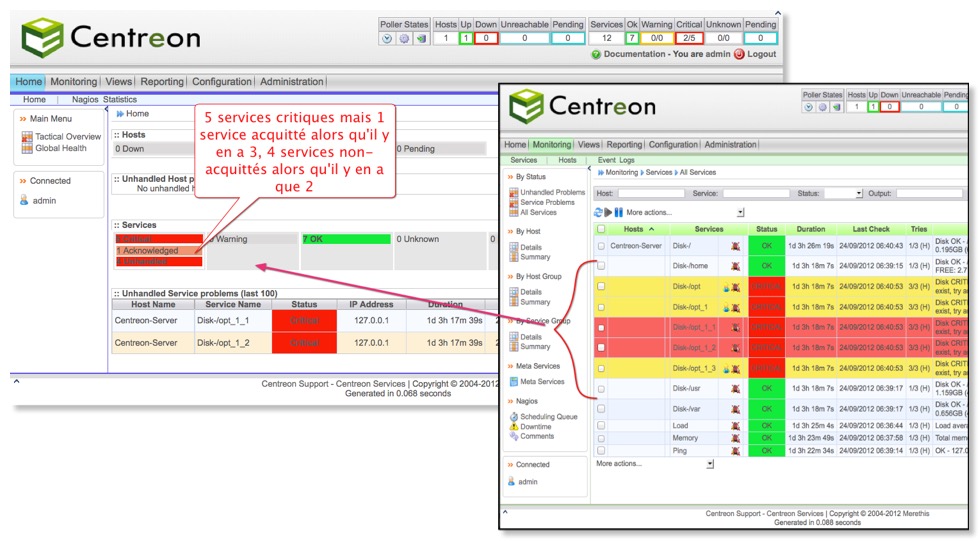Click the Unhandled Problems link in the sidebar
Screen dimensions: 979x541
[552, 192]
